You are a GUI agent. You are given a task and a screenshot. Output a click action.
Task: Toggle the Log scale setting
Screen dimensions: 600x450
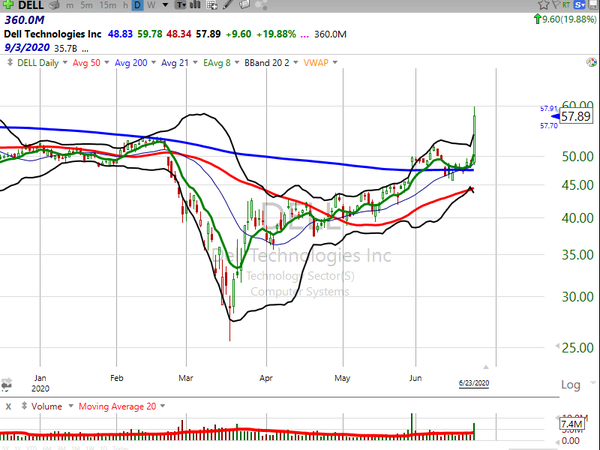[x=571, y=385]
